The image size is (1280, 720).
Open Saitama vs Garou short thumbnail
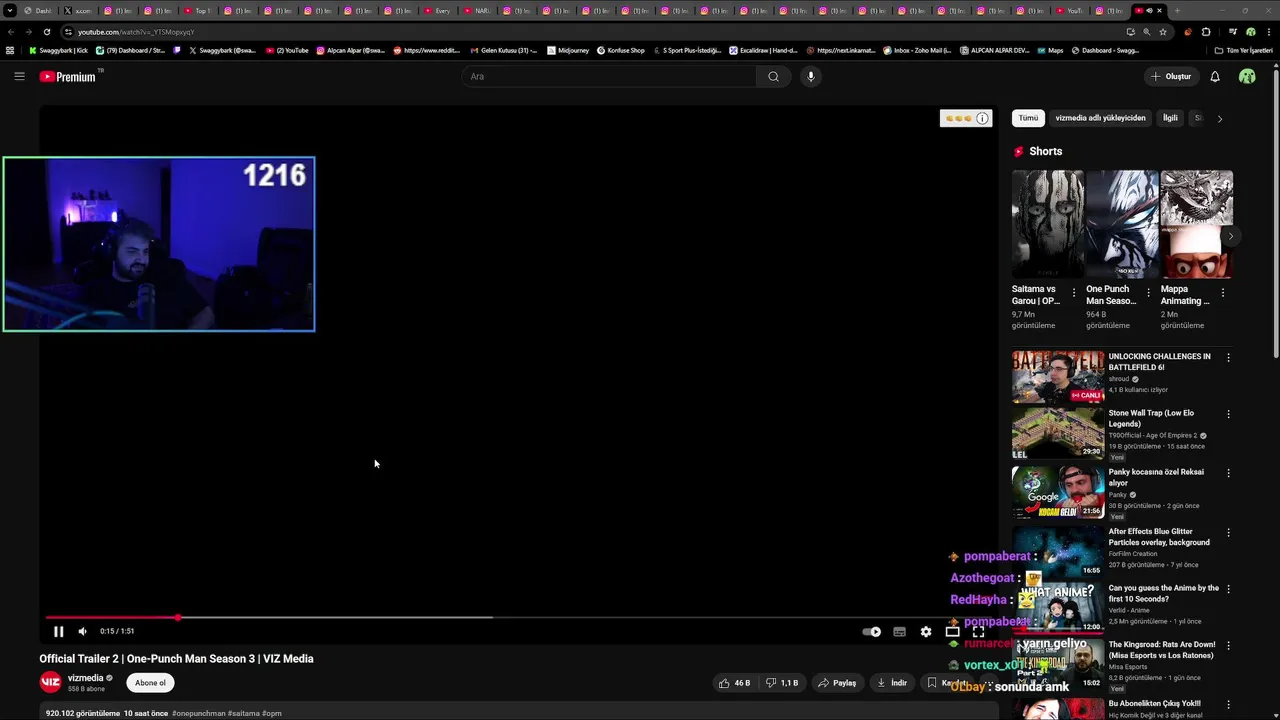(1047, 224)
